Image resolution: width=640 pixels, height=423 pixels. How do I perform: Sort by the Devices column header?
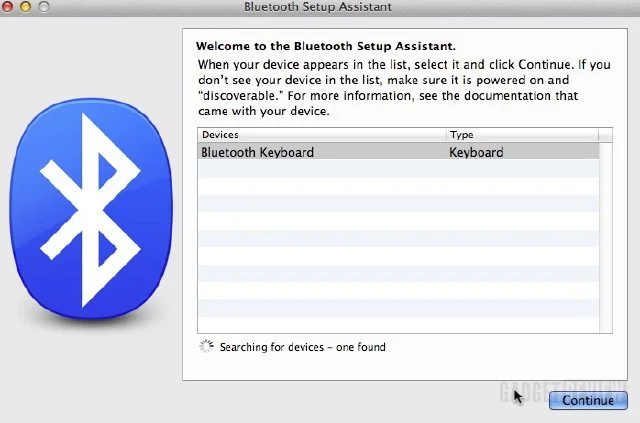click(322, 135)
